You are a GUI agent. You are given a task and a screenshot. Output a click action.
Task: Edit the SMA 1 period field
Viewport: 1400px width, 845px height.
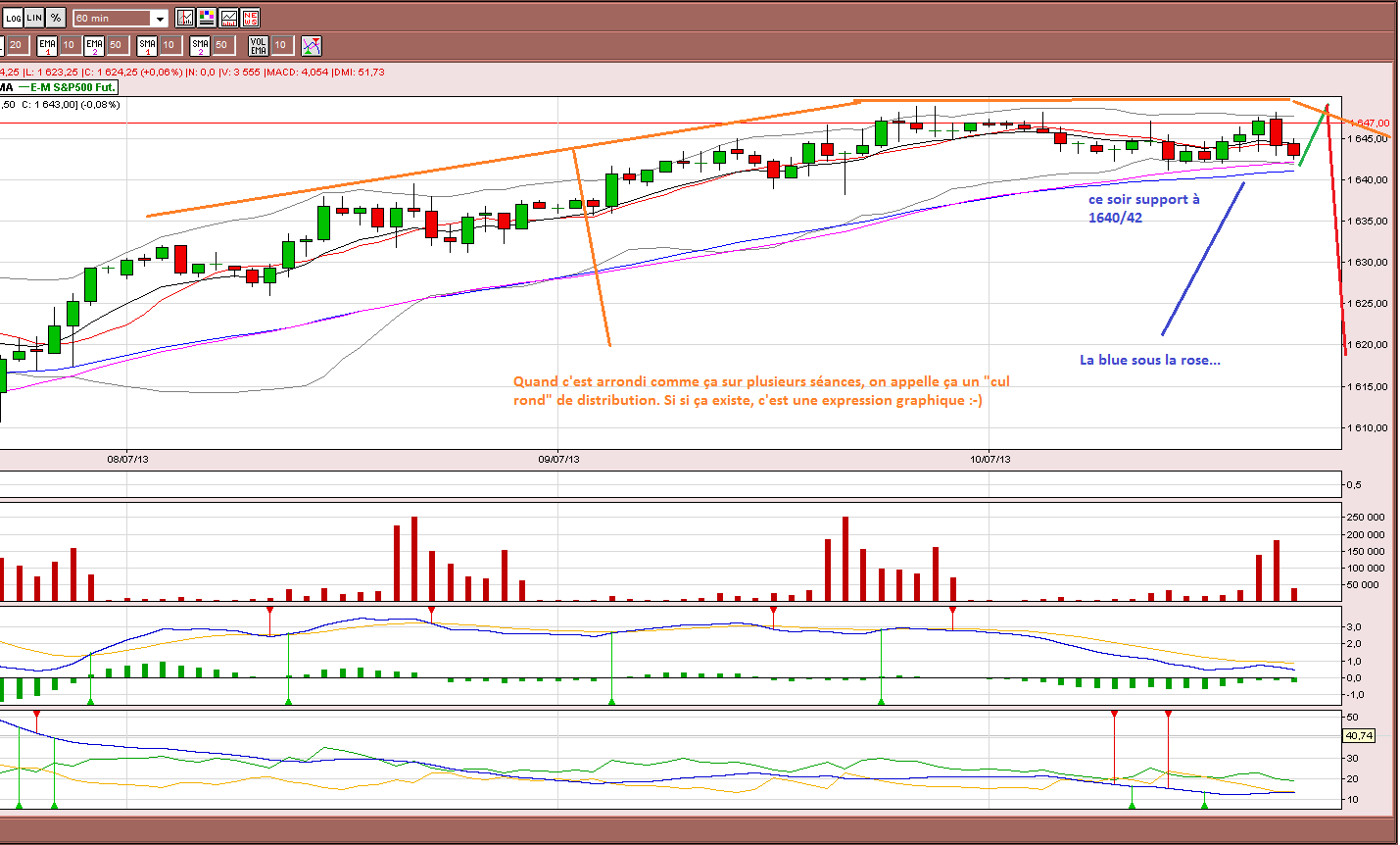point(169,45)
